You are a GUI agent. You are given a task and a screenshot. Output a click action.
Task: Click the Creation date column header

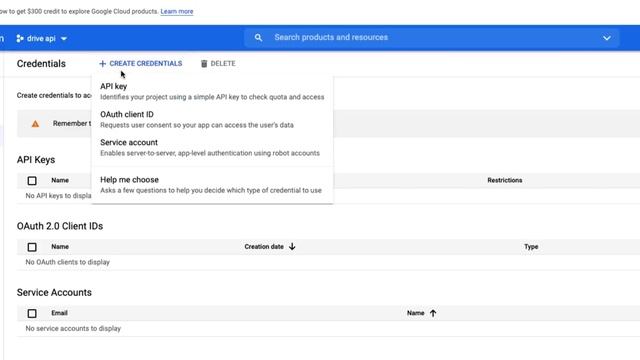(x=264, y=247)
